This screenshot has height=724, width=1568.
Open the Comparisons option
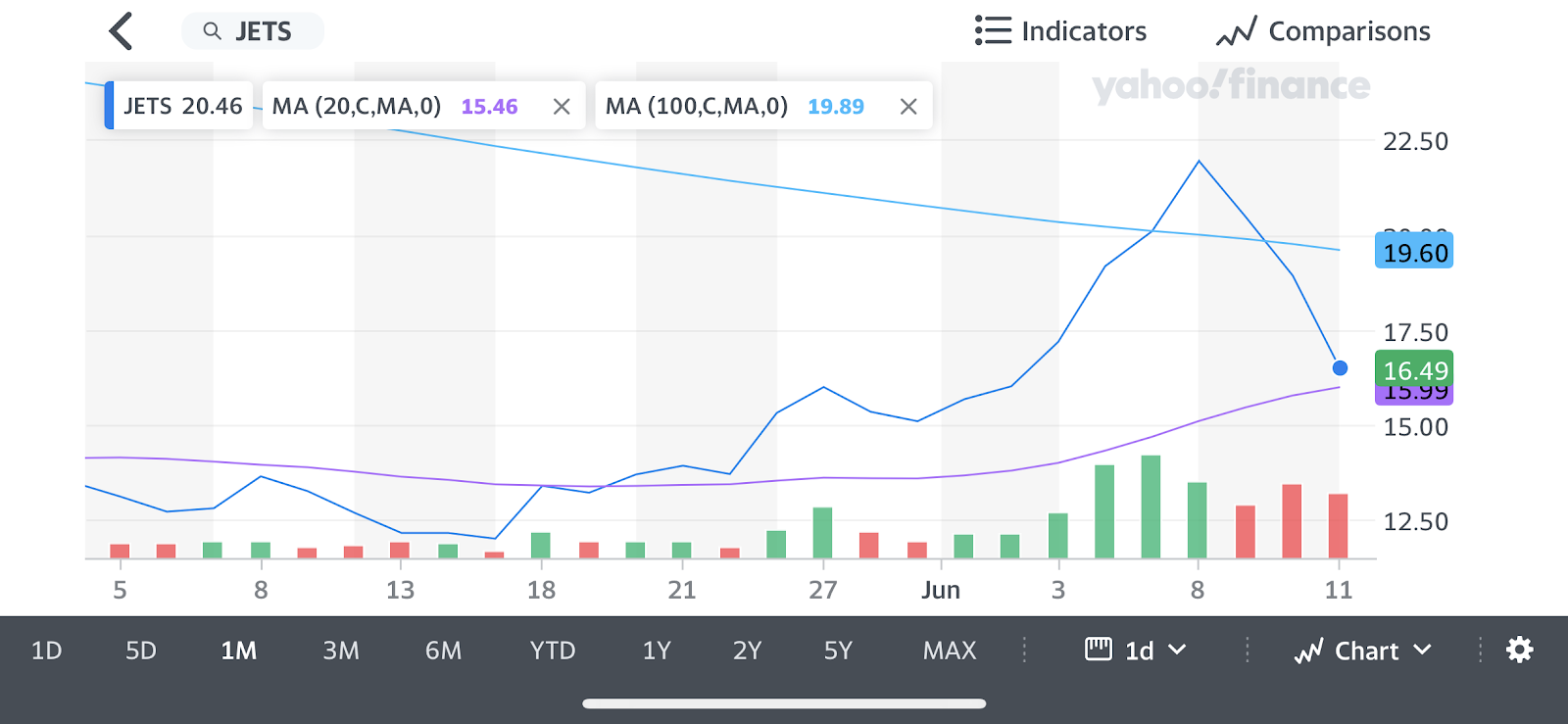click(1323, 31)
